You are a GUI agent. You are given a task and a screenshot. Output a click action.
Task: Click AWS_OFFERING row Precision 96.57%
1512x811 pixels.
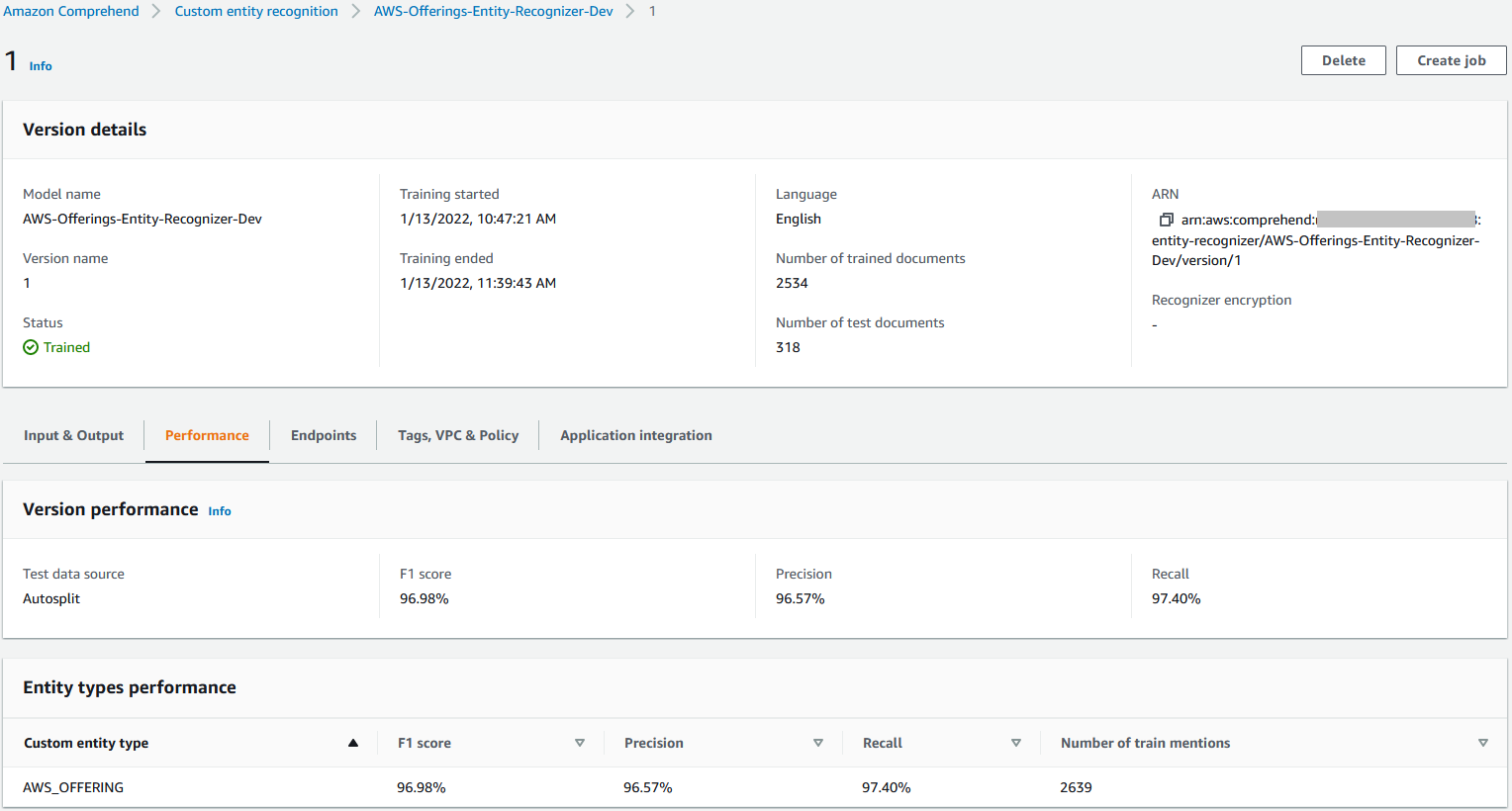click(x=648, y=787)
